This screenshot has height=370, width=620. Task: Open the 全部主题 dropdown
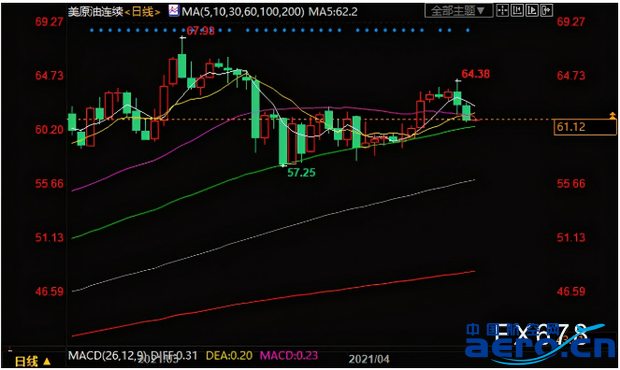[x=458, y=11]
